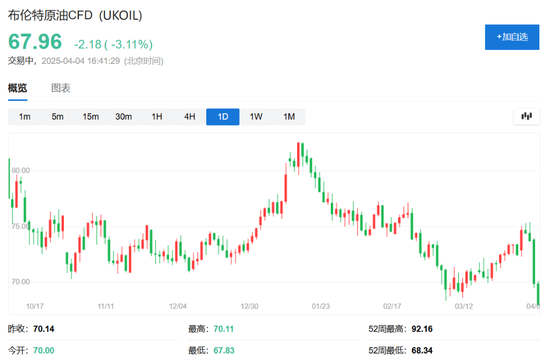
Task: Click the timestamp 2025-04-04 16:41:29
Action: [81, 61]
